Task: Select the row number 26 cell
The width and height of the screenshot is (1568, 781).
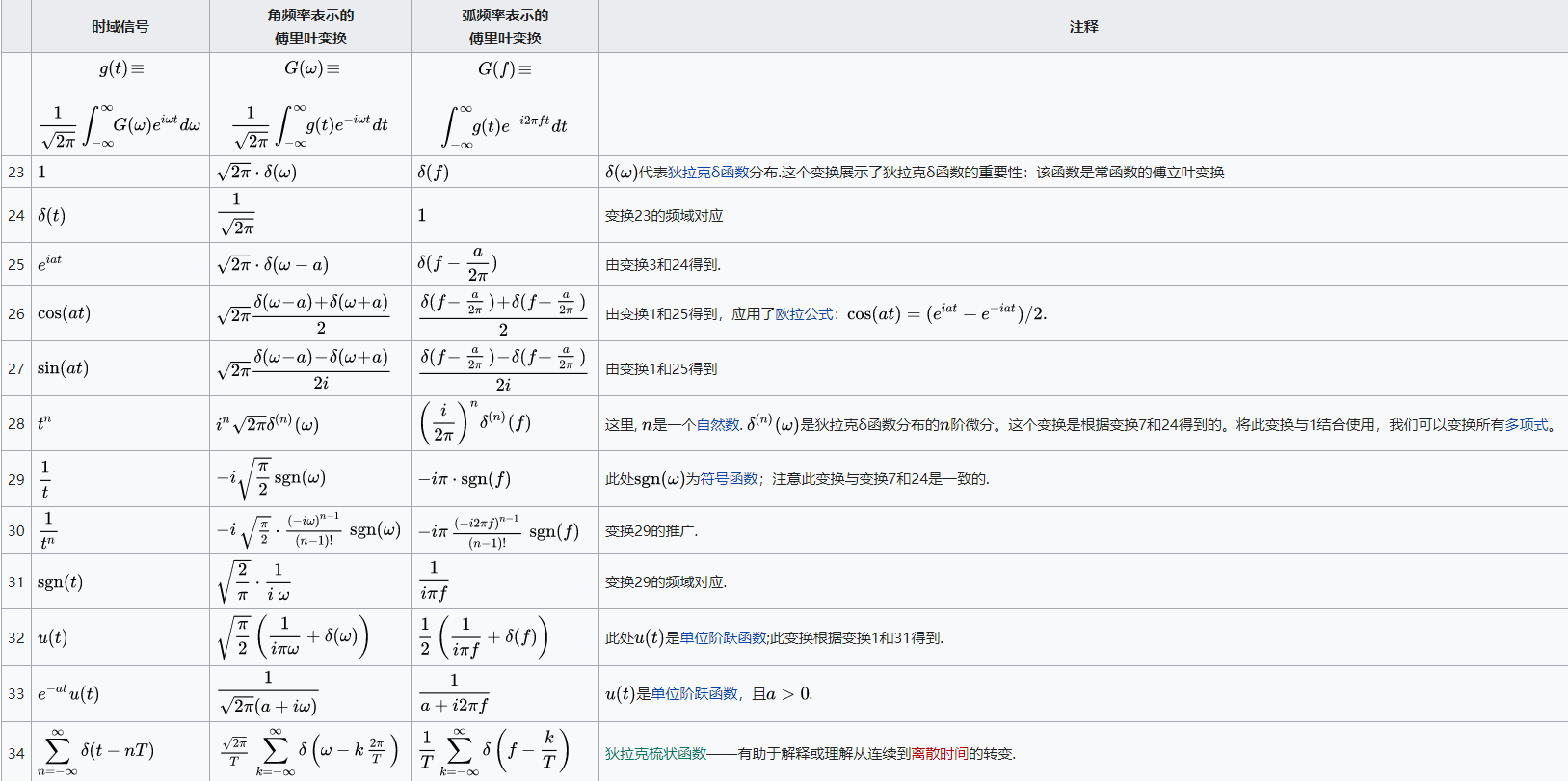Action: 16,313
